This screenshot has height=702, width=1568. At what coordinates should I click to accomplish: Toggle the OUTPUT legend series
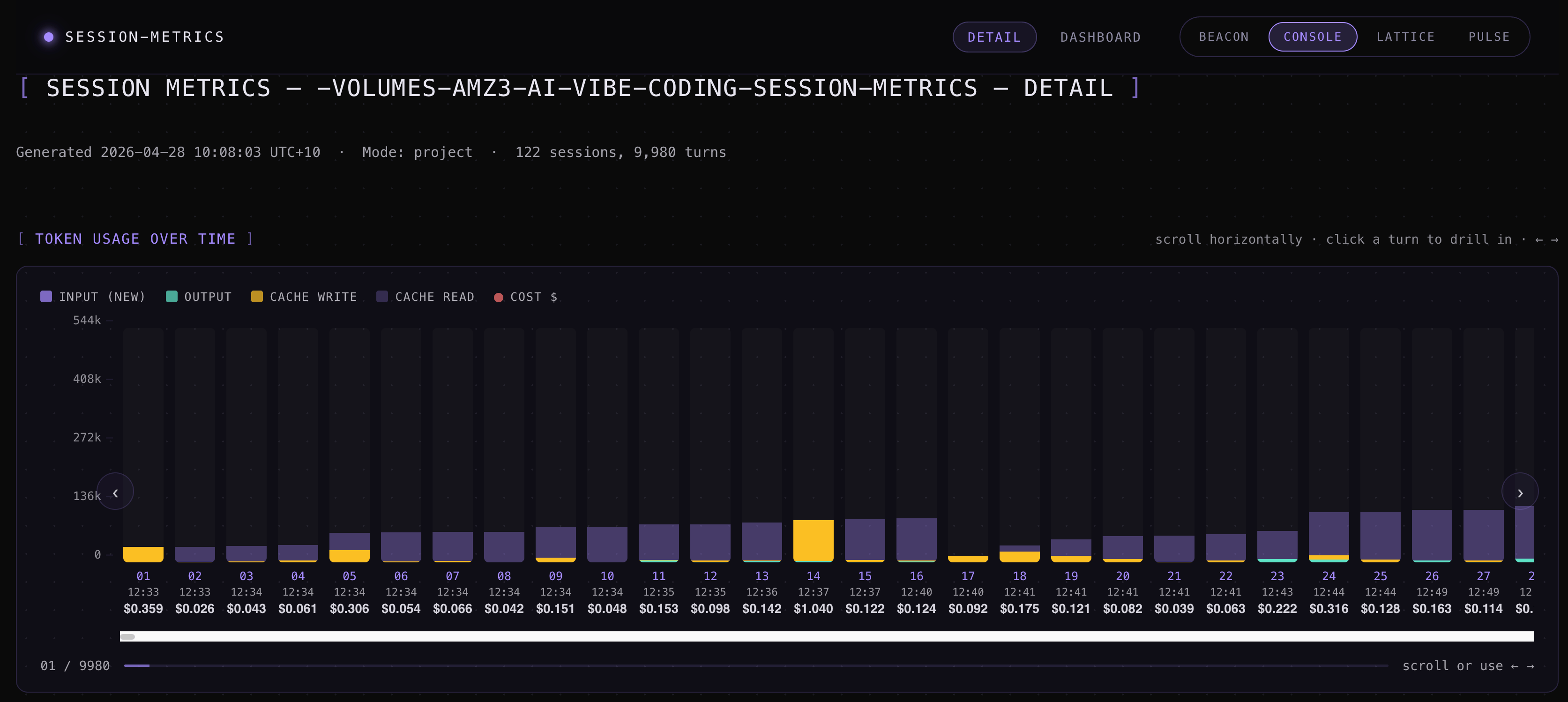[199, 297]
